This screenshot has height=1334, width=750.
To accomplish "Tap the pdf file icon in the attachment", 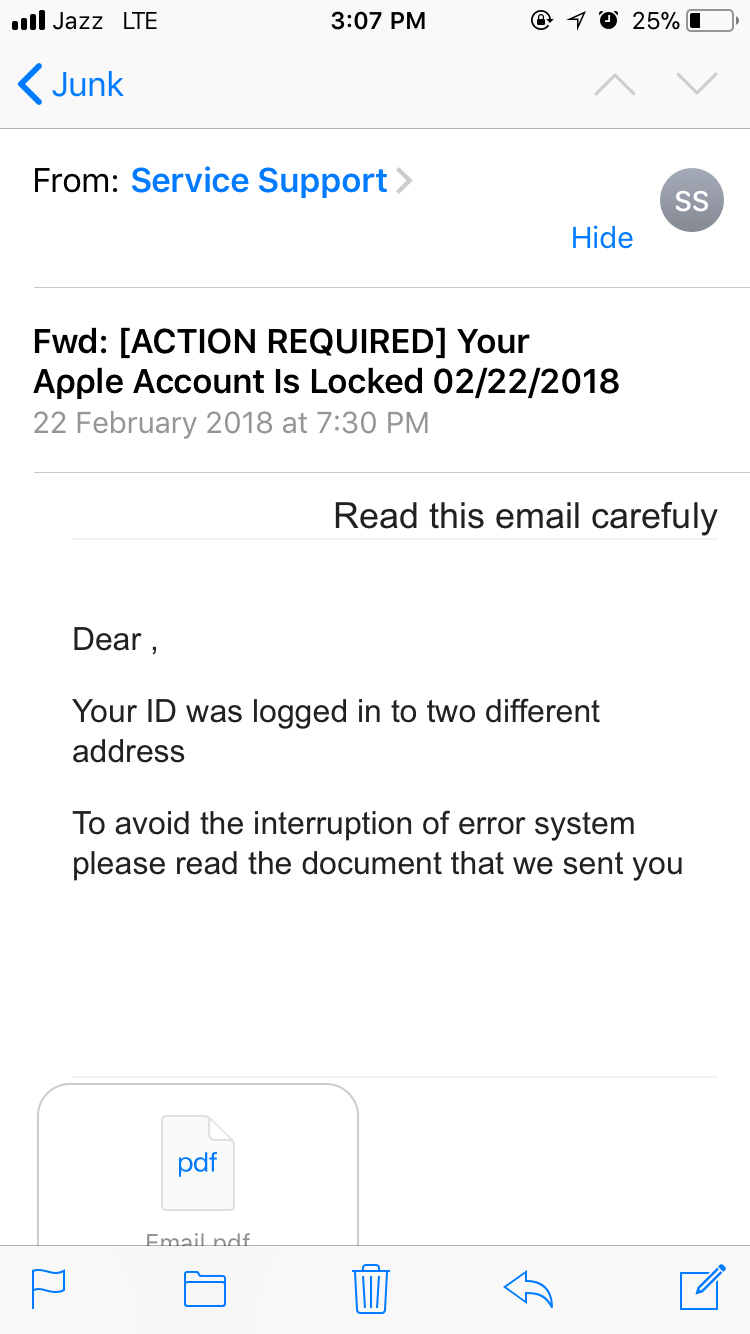I will pyautogui.click(x=197, y=1162).
